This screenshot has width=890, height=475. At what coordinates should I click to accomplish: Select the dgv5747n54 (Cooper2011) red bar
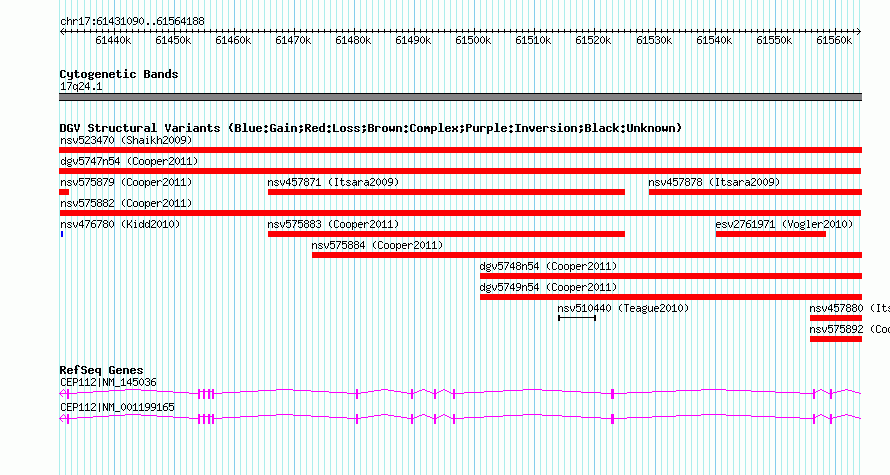point(460,171)
